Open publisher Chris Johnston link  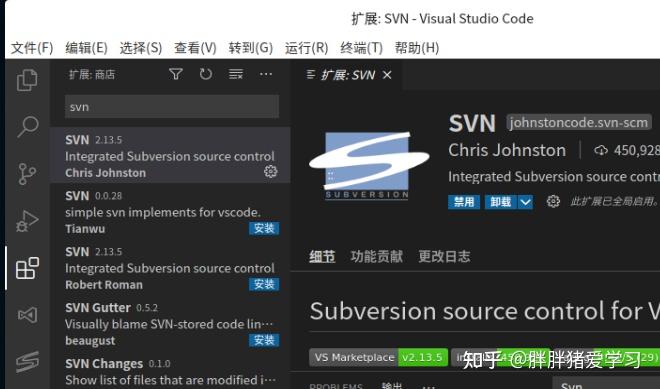[x=507, y=150]
